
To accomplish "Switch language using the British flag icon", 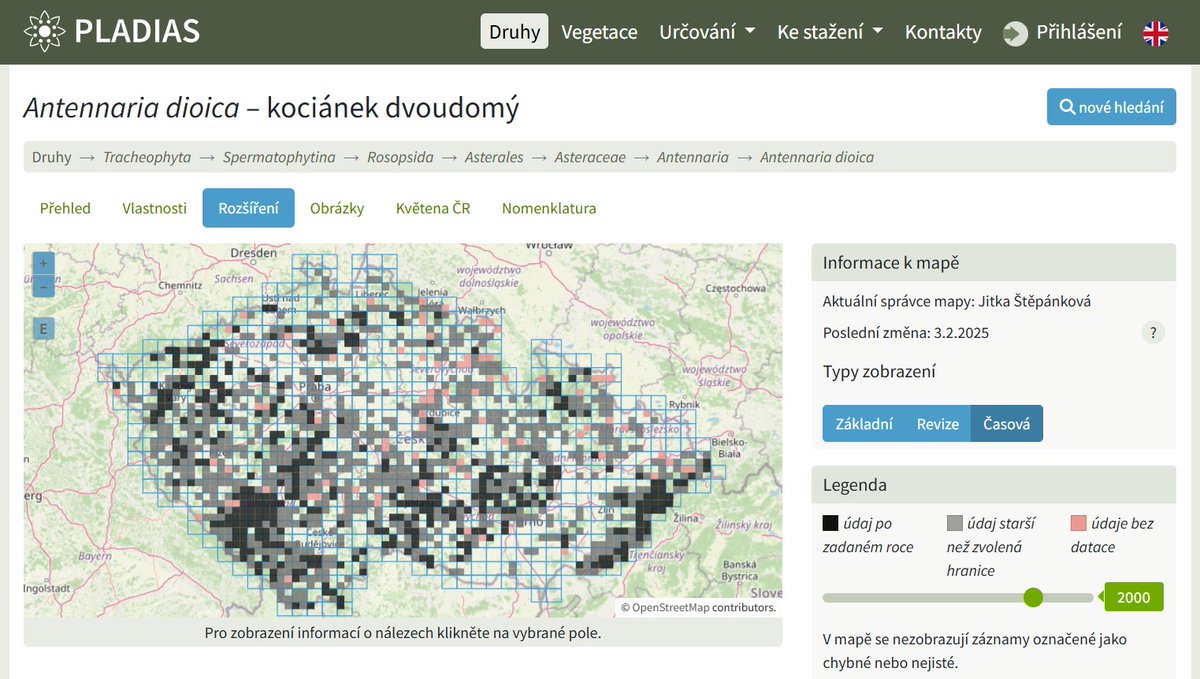I will point(1156,32).
